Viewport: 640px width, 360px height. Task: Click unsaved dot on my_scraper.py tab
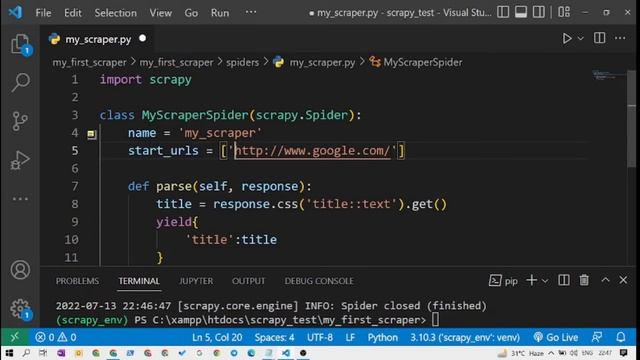(142, 38)
